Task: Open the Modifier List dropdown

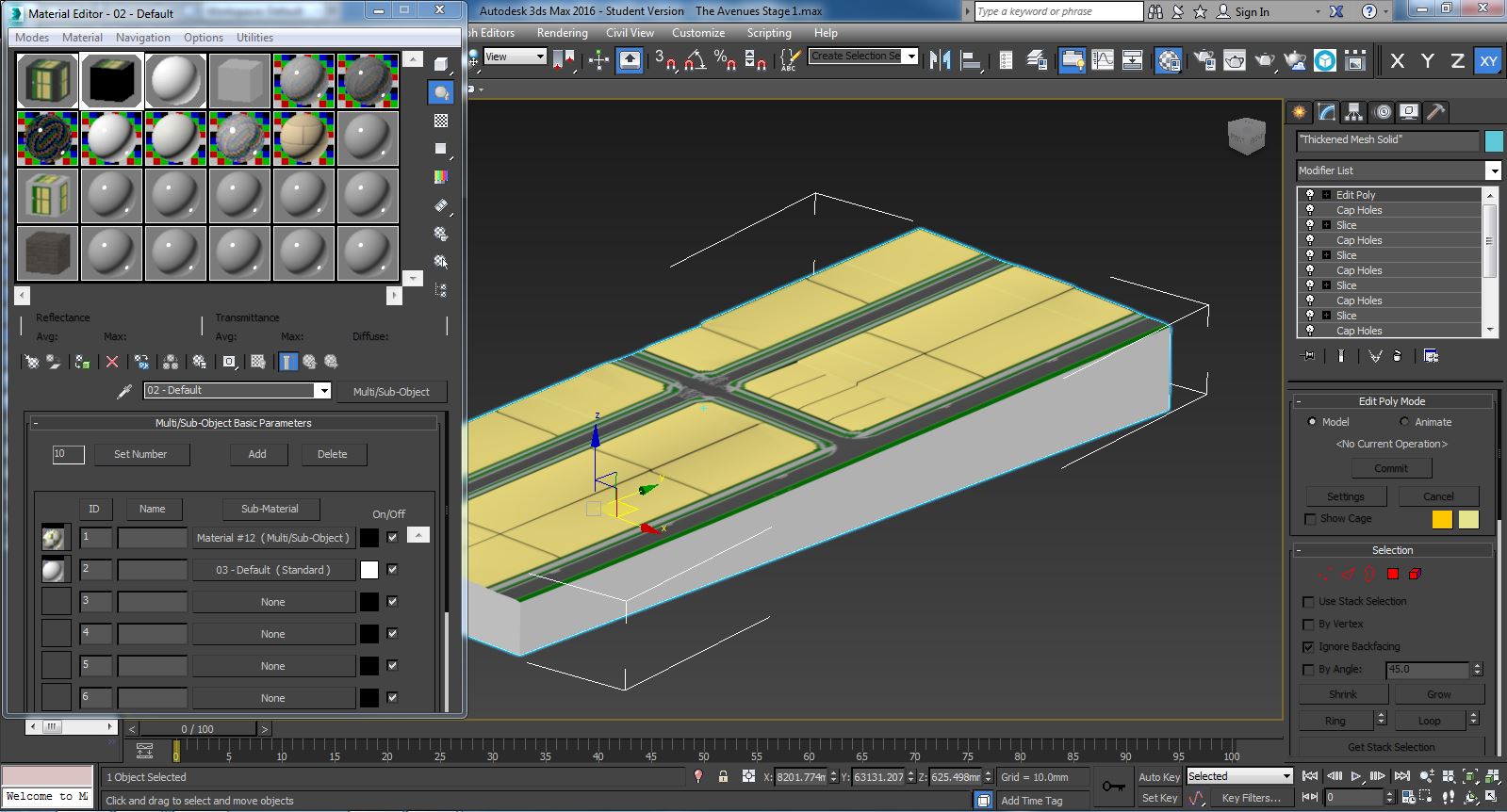Action: click(x=1493, y=171)
